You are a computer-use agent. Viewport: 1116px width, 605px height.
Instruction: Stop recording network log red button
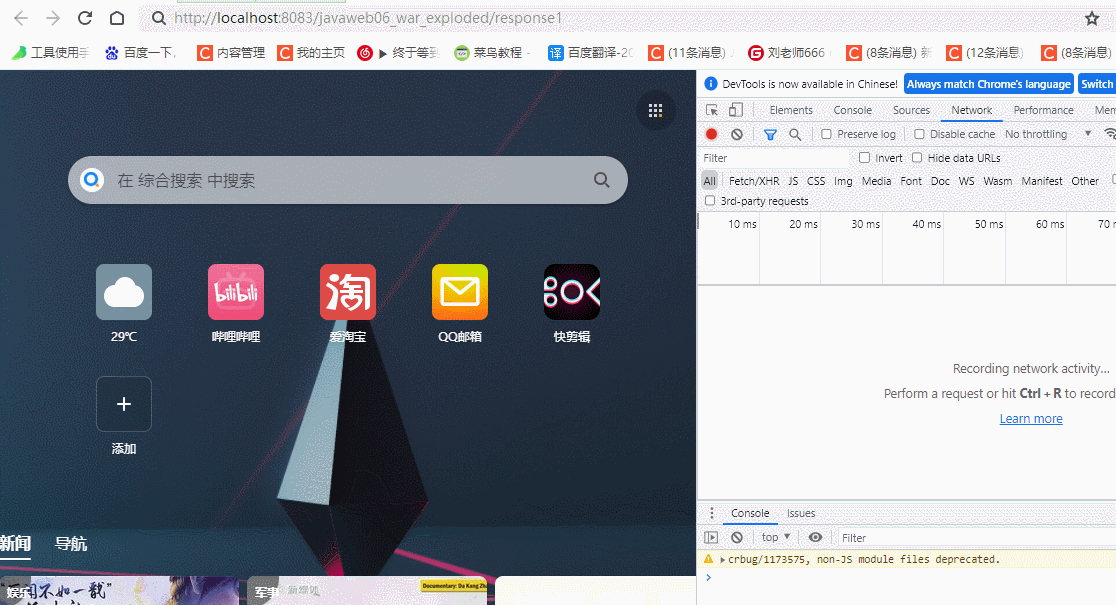(711, 134)
